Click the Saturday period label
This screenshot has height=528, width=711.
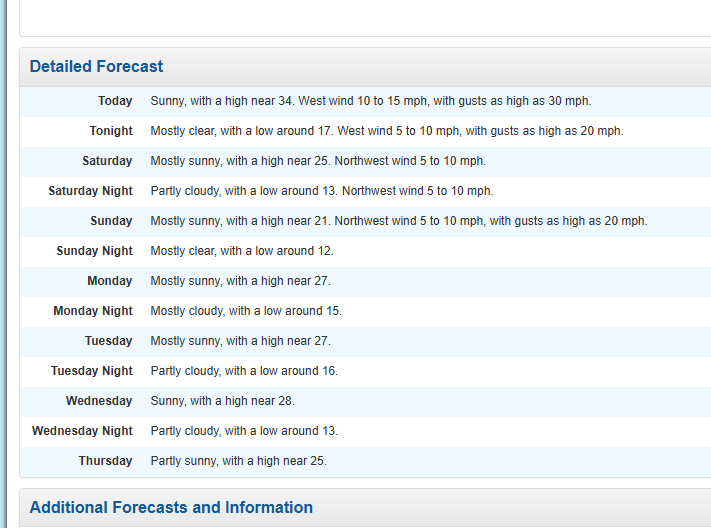coord(107,161)
